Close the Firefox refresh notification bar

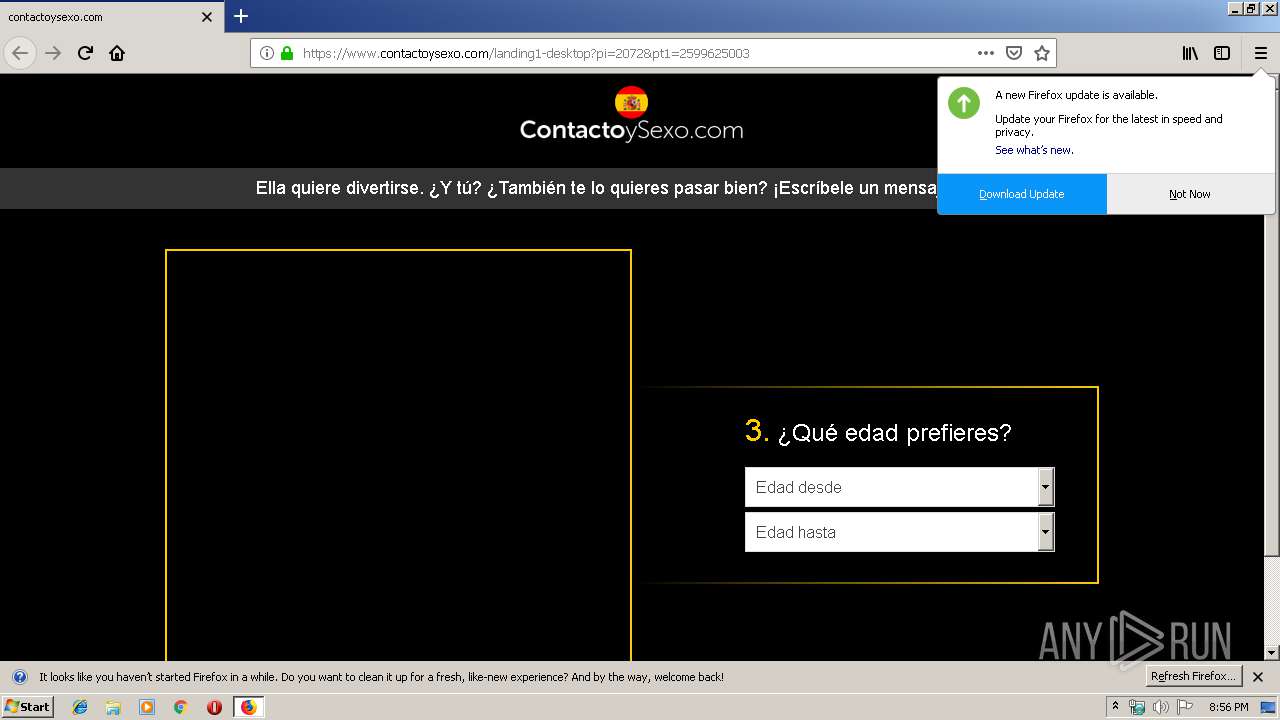tap(1258, 677)
